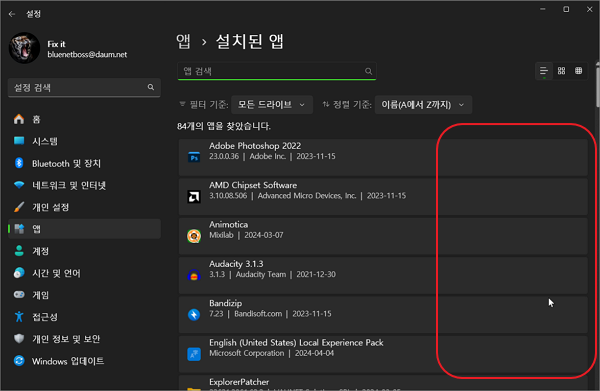Select the AMD Chipset Software entry
This screenshot has height=391, width=600.
coord(383,197)
